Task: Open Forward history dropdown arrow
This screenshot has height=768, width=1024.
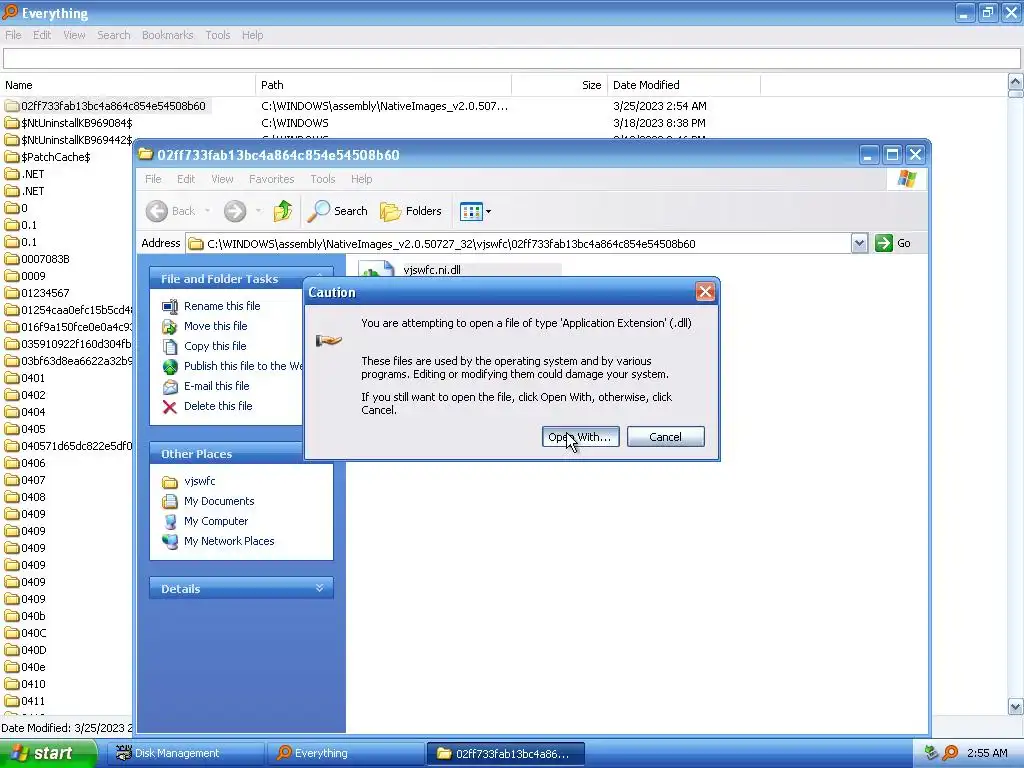Action: (x=259, y=211)
